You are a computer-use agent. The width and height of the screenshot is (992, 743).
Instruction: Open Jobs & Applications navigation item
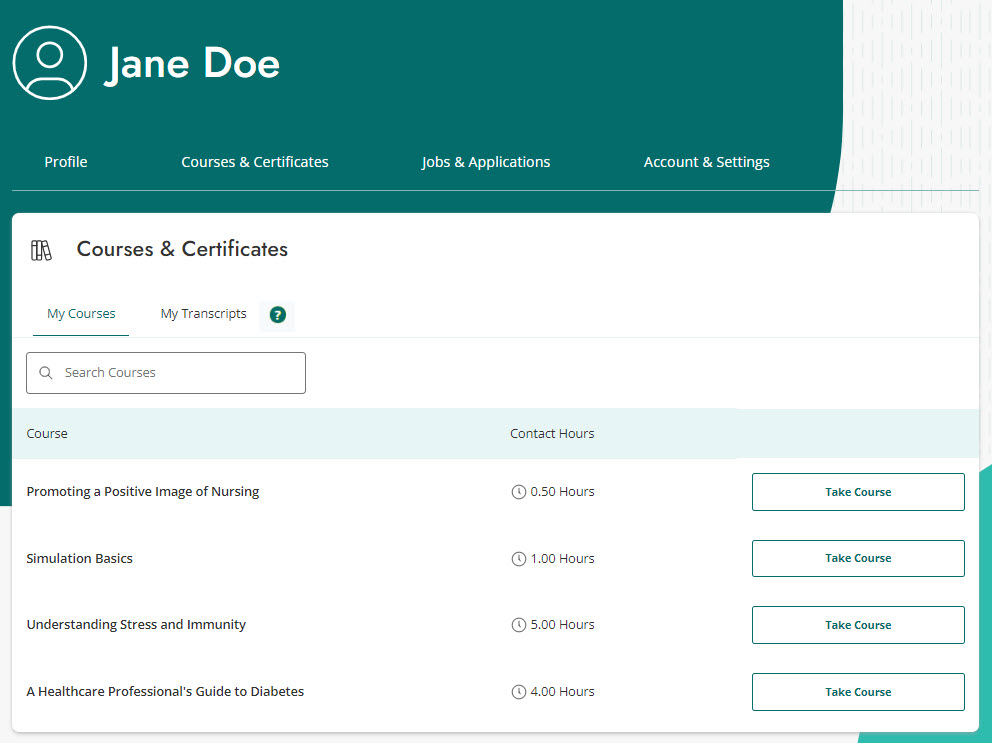(486, 161)
